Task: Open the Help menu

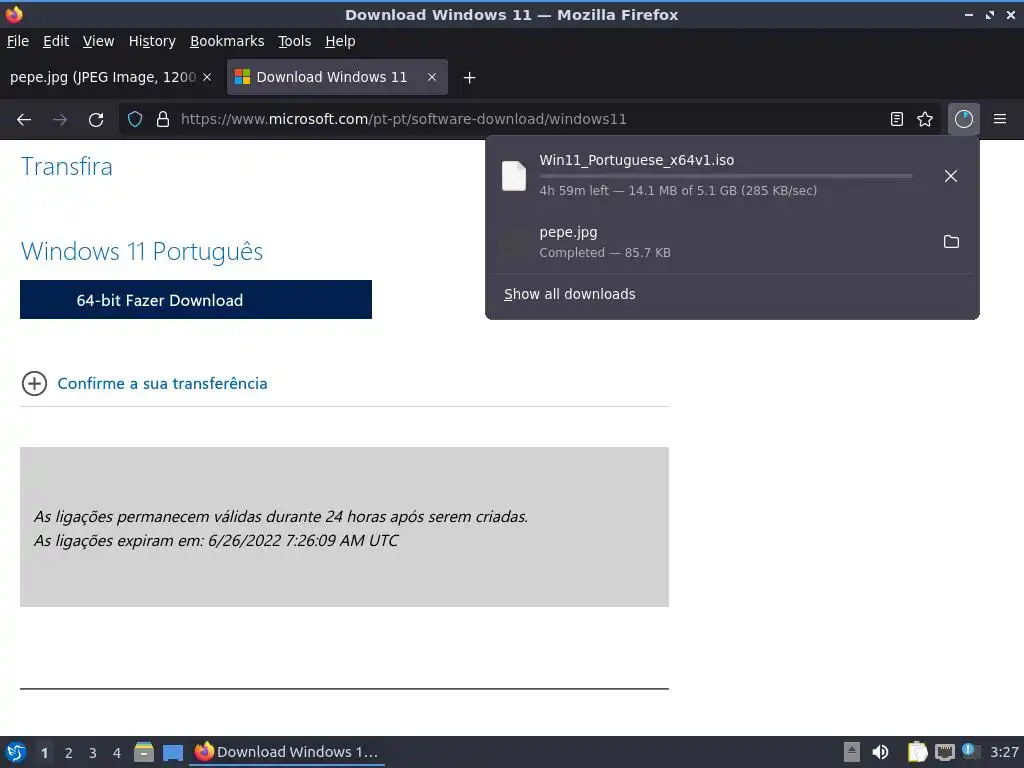Action: coord(340,41)
